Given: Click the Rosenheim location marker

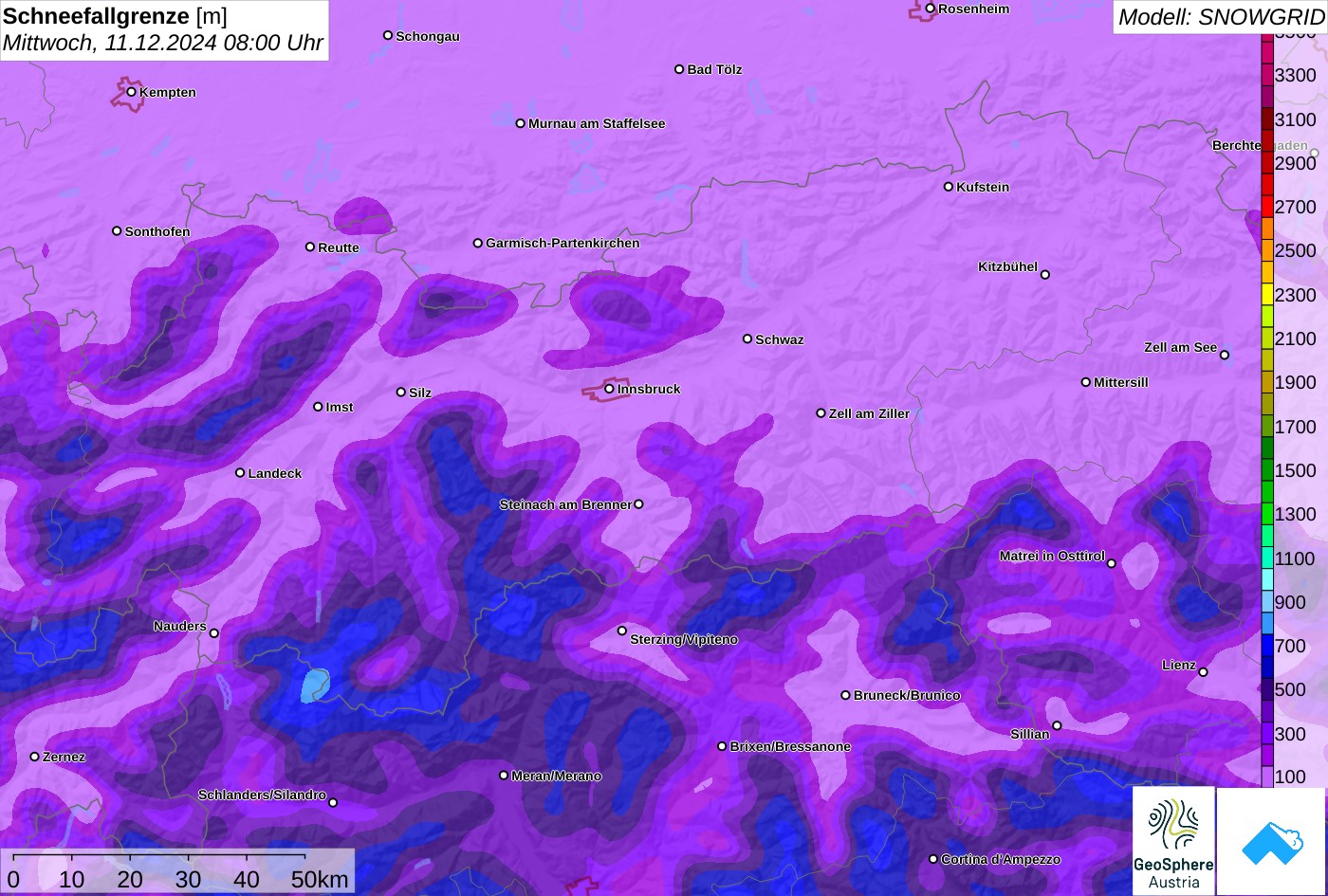Looking at the screenshot, I should (x=931, y=9).
